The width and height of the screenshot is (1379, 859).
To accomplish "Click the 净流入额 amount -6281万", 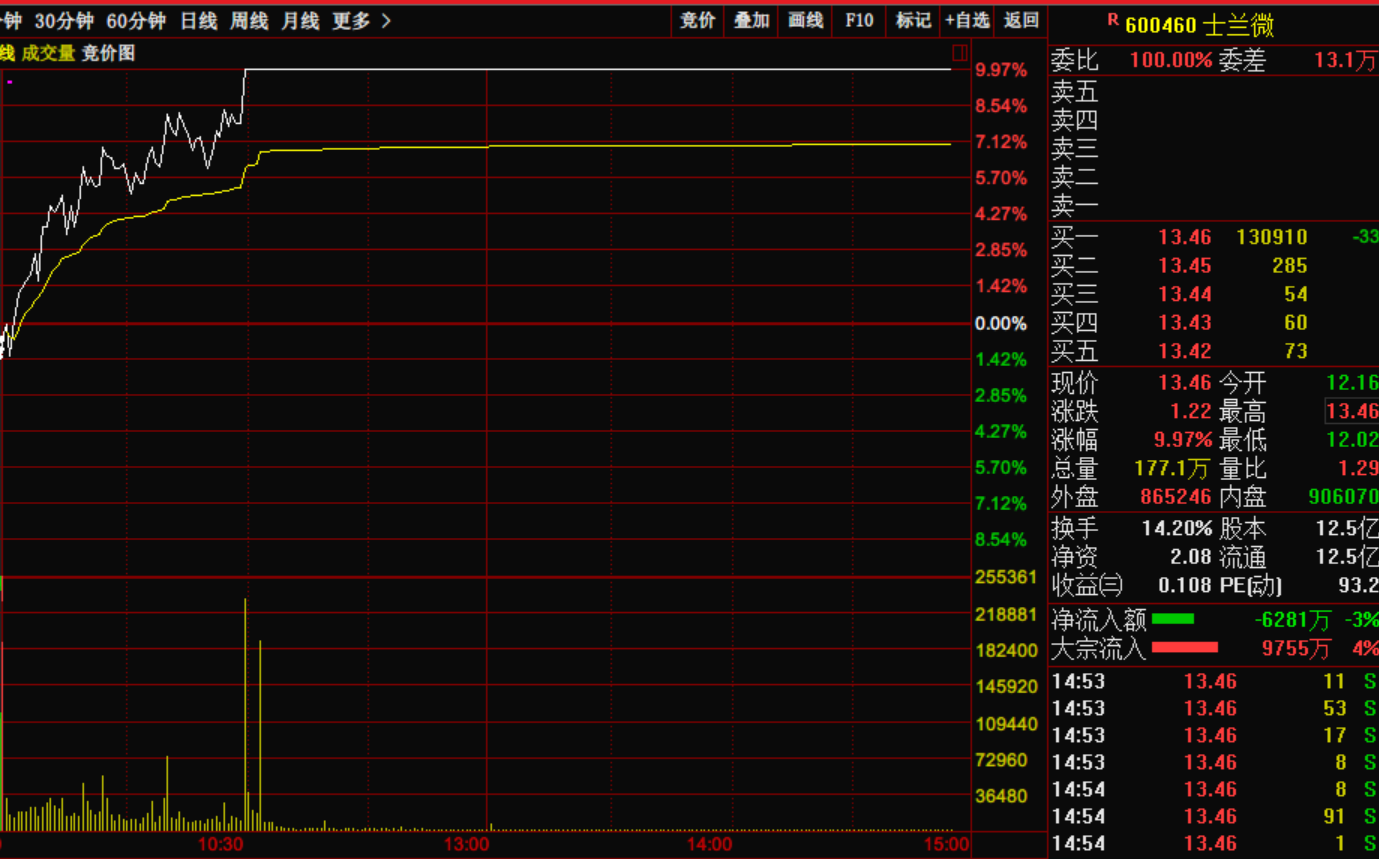I will pos(1293,620).
